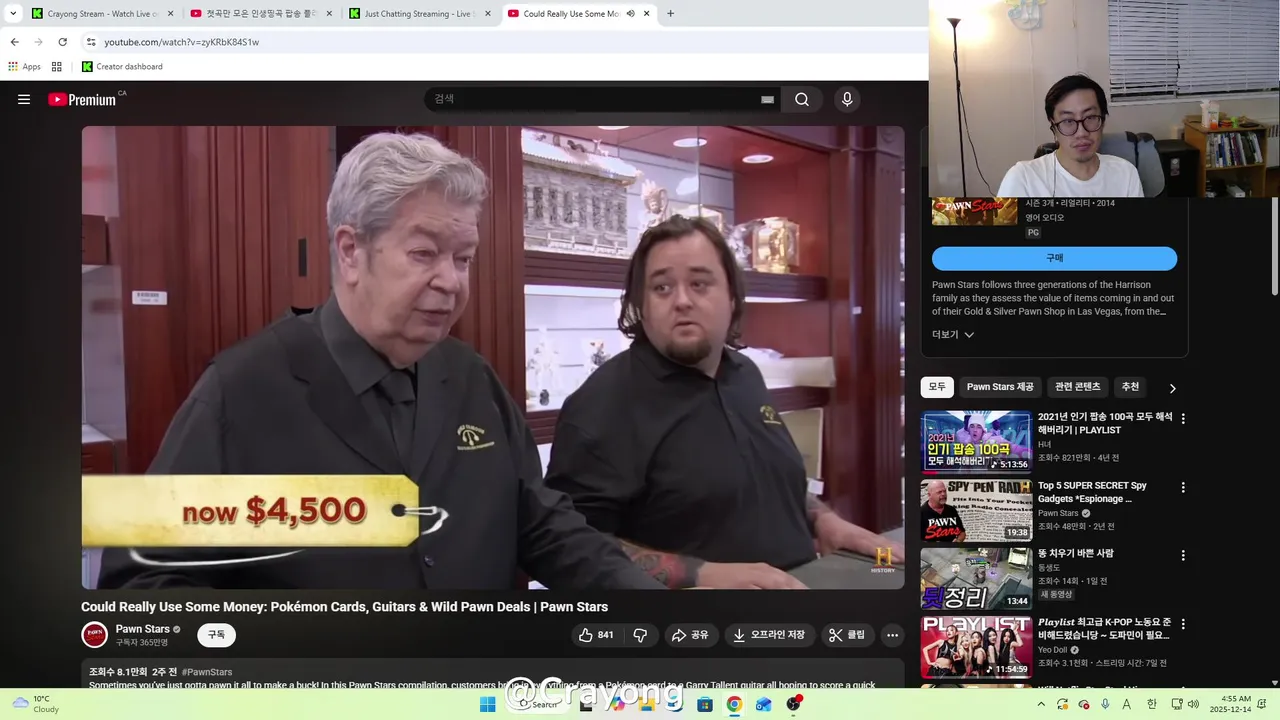Mute the Could Really Use Some Money tab
The height and width of the screenshot is (720, 1280).
[x=630, y=14]
